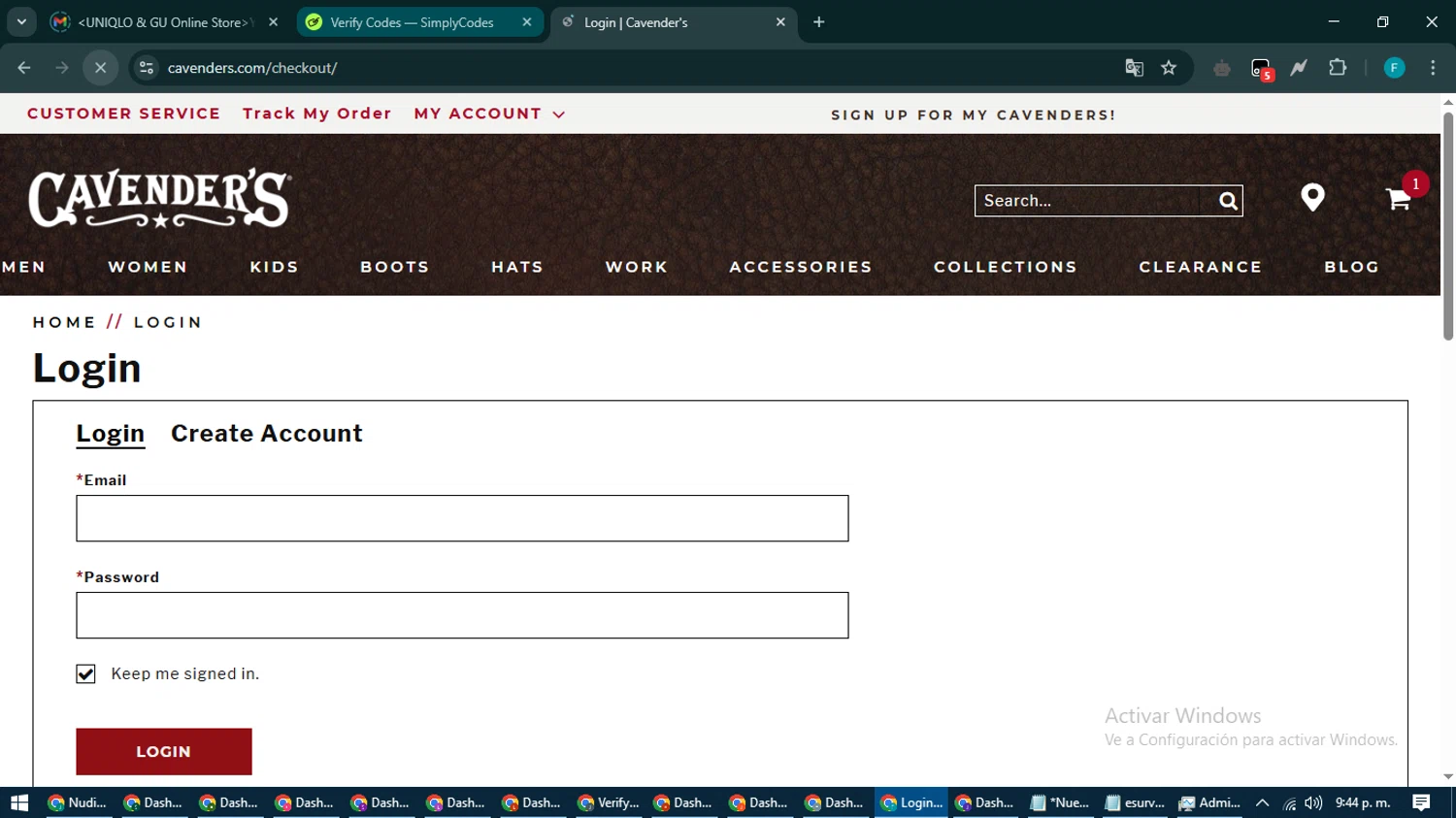Close the UNIQLO & GU Online Store tab

pos(274,22)
